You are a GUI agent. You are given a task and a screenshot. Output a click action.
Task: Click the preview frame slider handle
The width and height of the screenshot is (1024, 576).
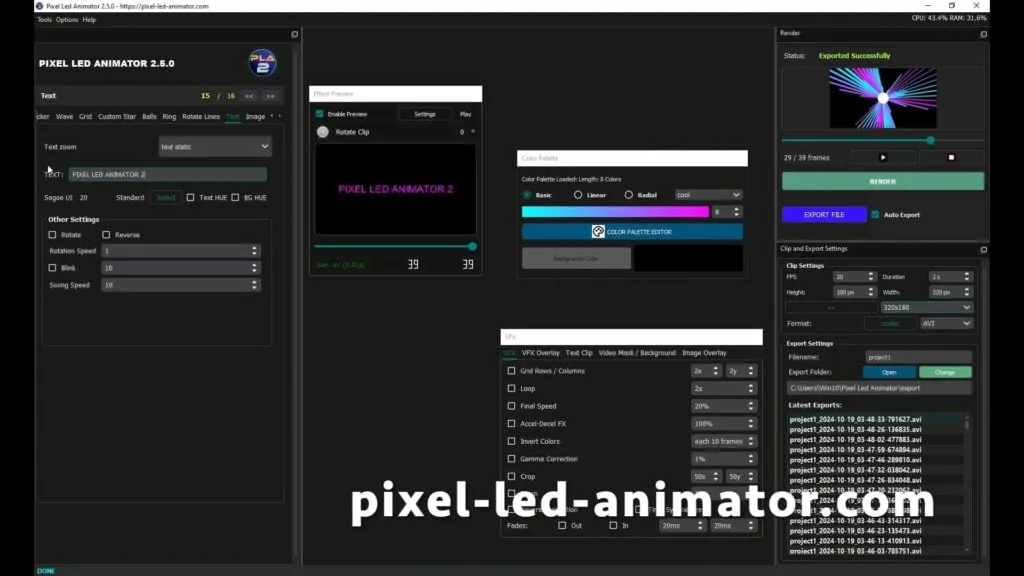point(472,247)
